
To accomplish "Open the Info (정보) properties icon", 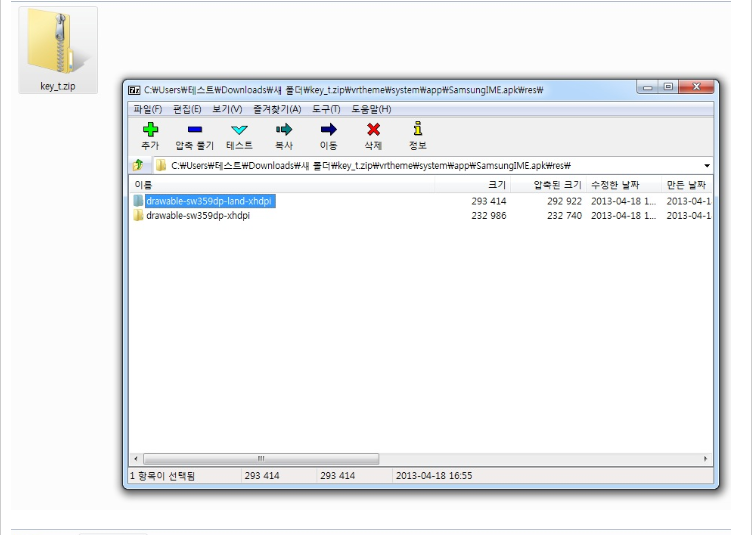I will [417, 130].
